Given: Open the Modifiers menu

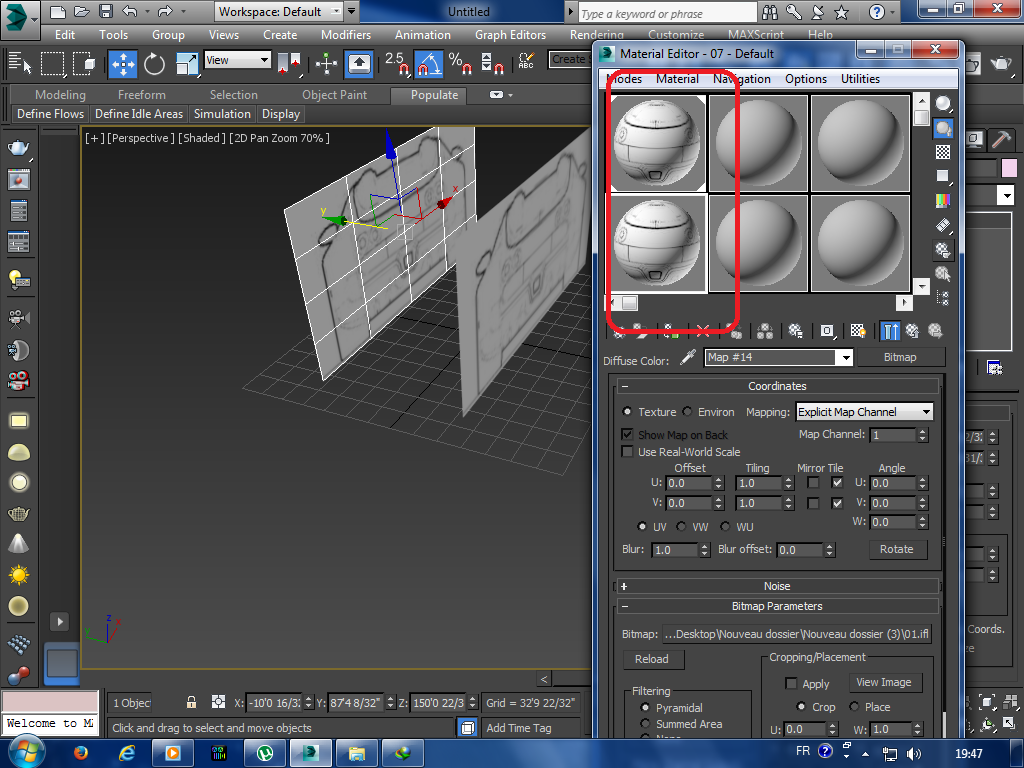Looking at the screenshot, I should (x=345, y=35).
